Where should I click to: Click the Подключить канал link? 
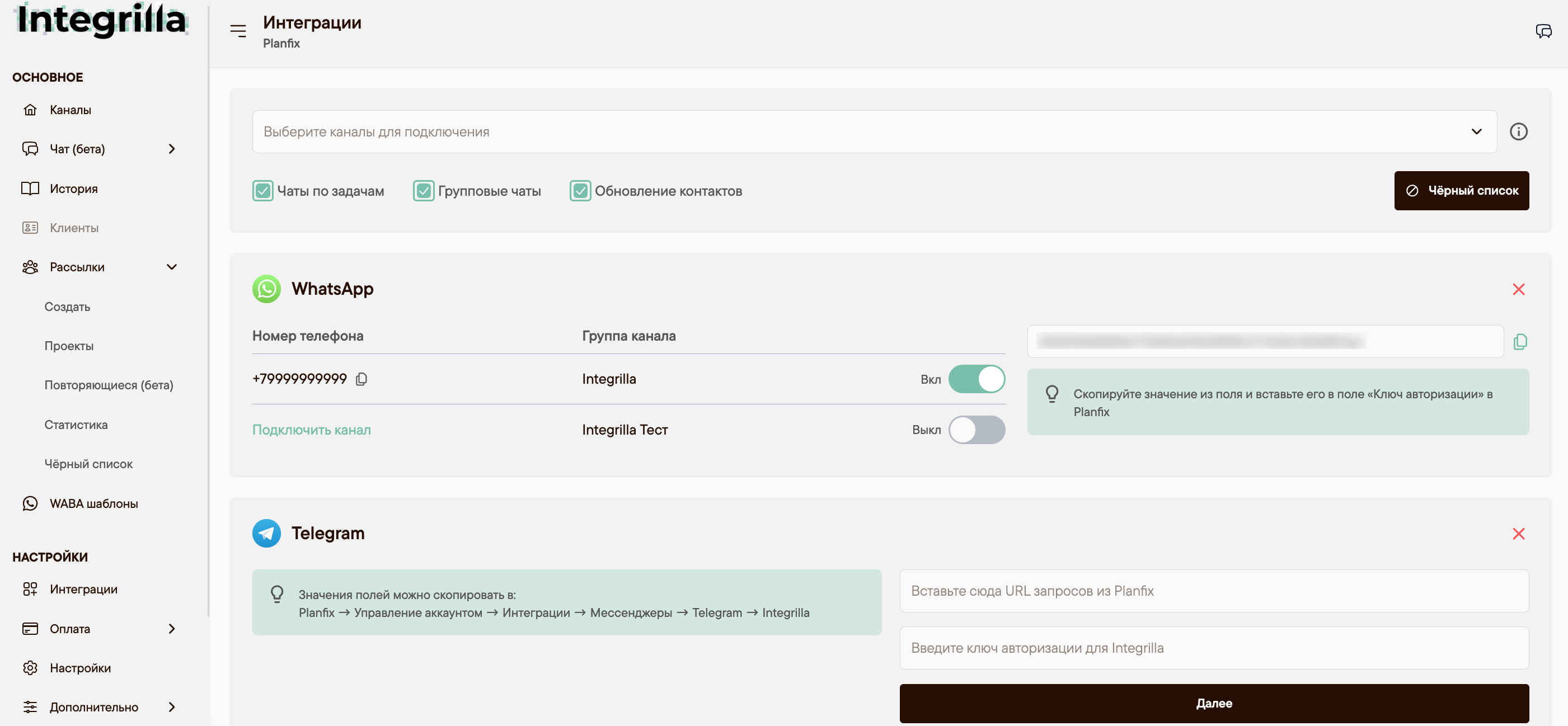point(311,430)
